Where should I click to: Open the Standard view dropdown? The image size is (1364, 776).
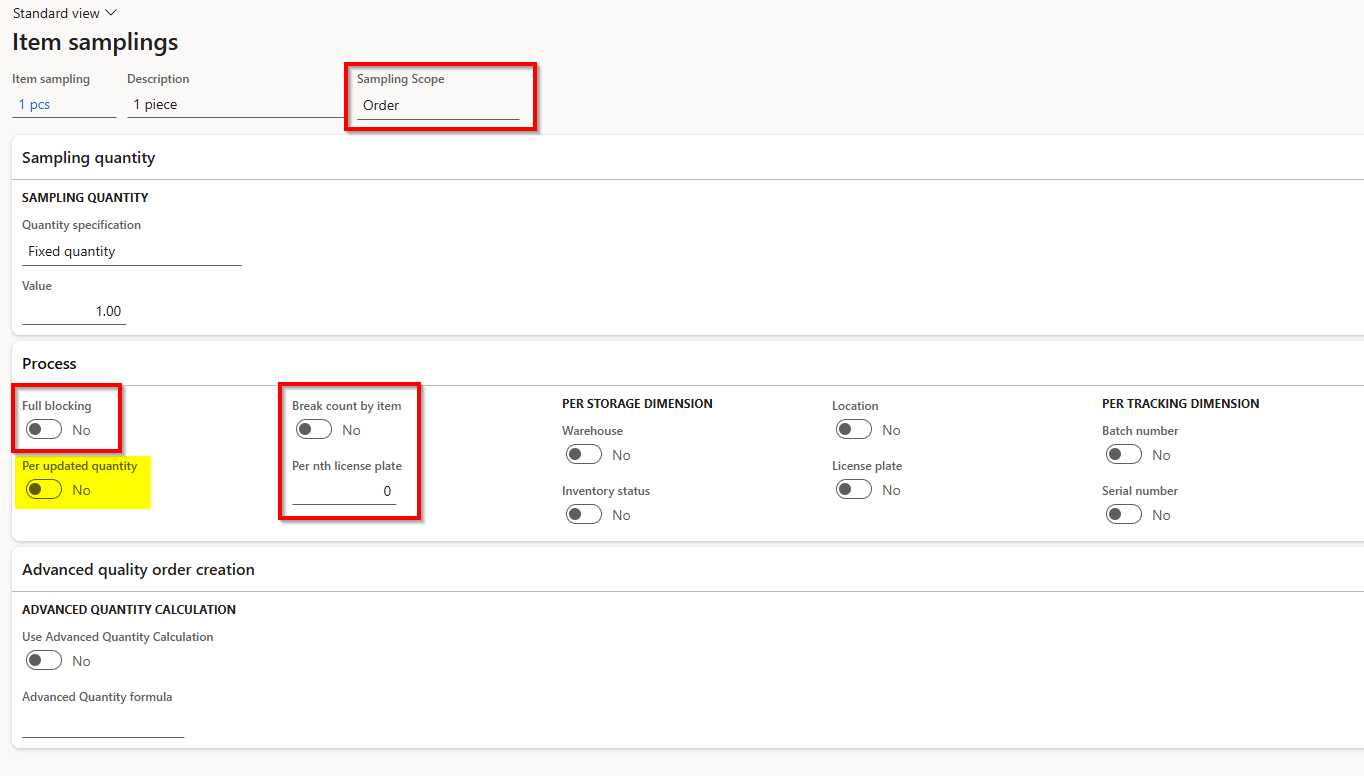point(64,13)
